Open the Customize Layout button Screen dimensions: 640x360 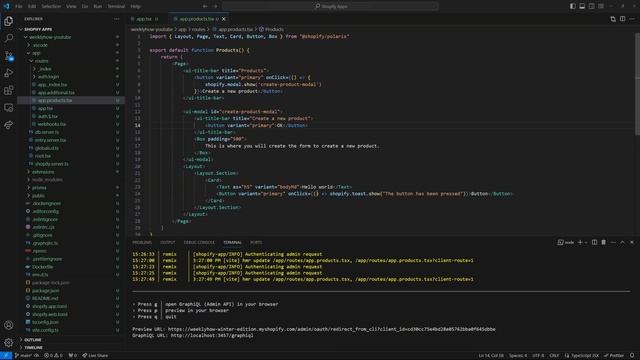(x=601, y=6)
